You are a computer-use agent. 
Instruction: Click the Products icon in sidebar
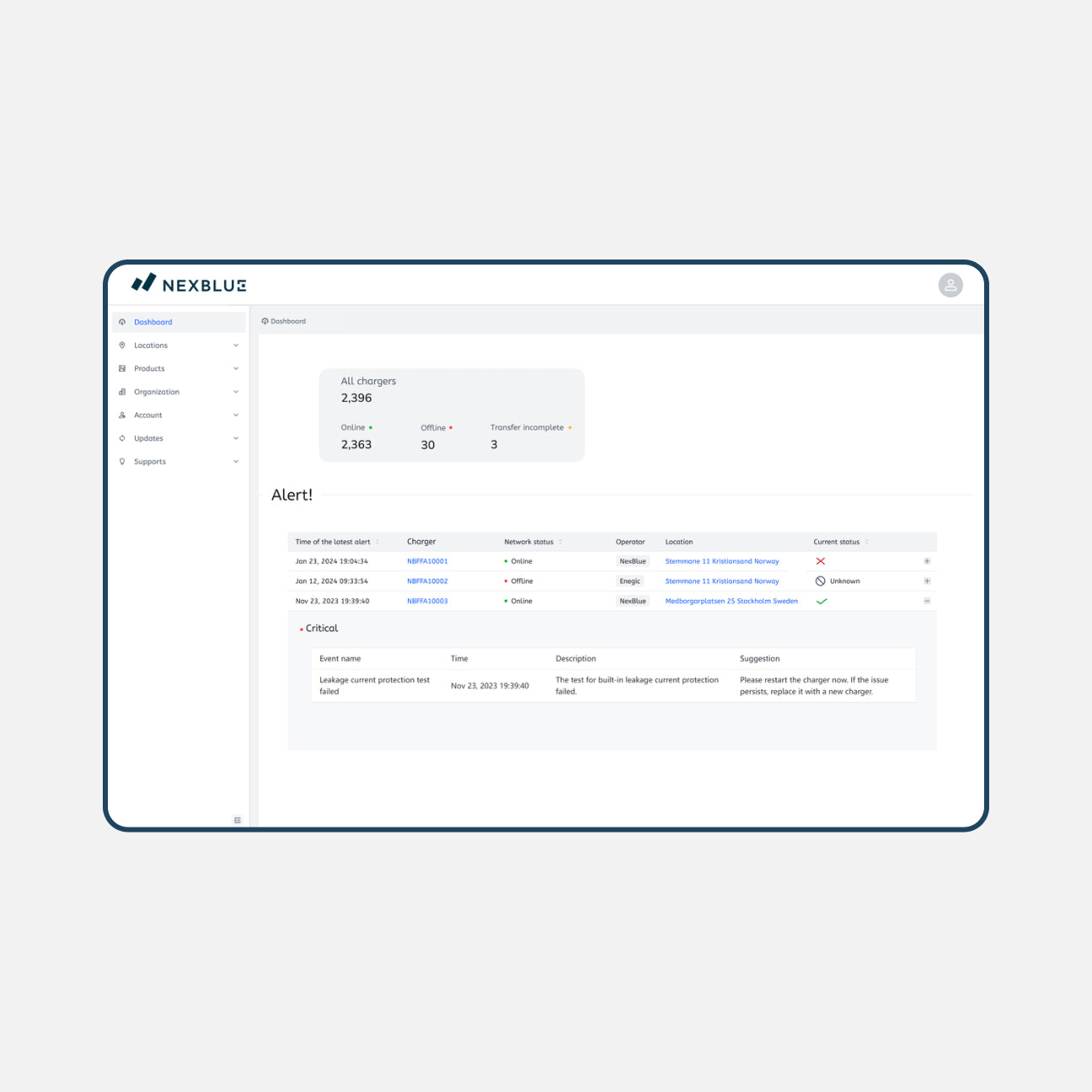click(x=122, y=369)
